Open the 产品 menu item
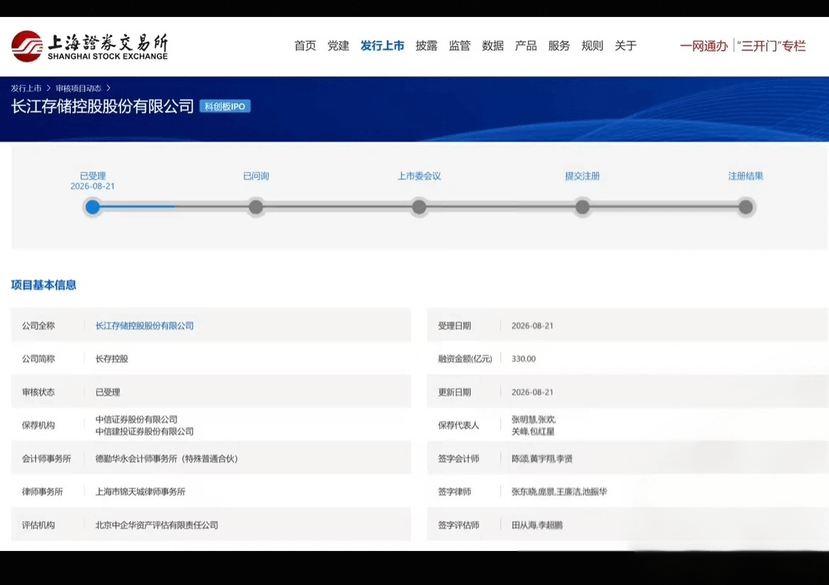829x585 pixels. [x=526, y=46]
